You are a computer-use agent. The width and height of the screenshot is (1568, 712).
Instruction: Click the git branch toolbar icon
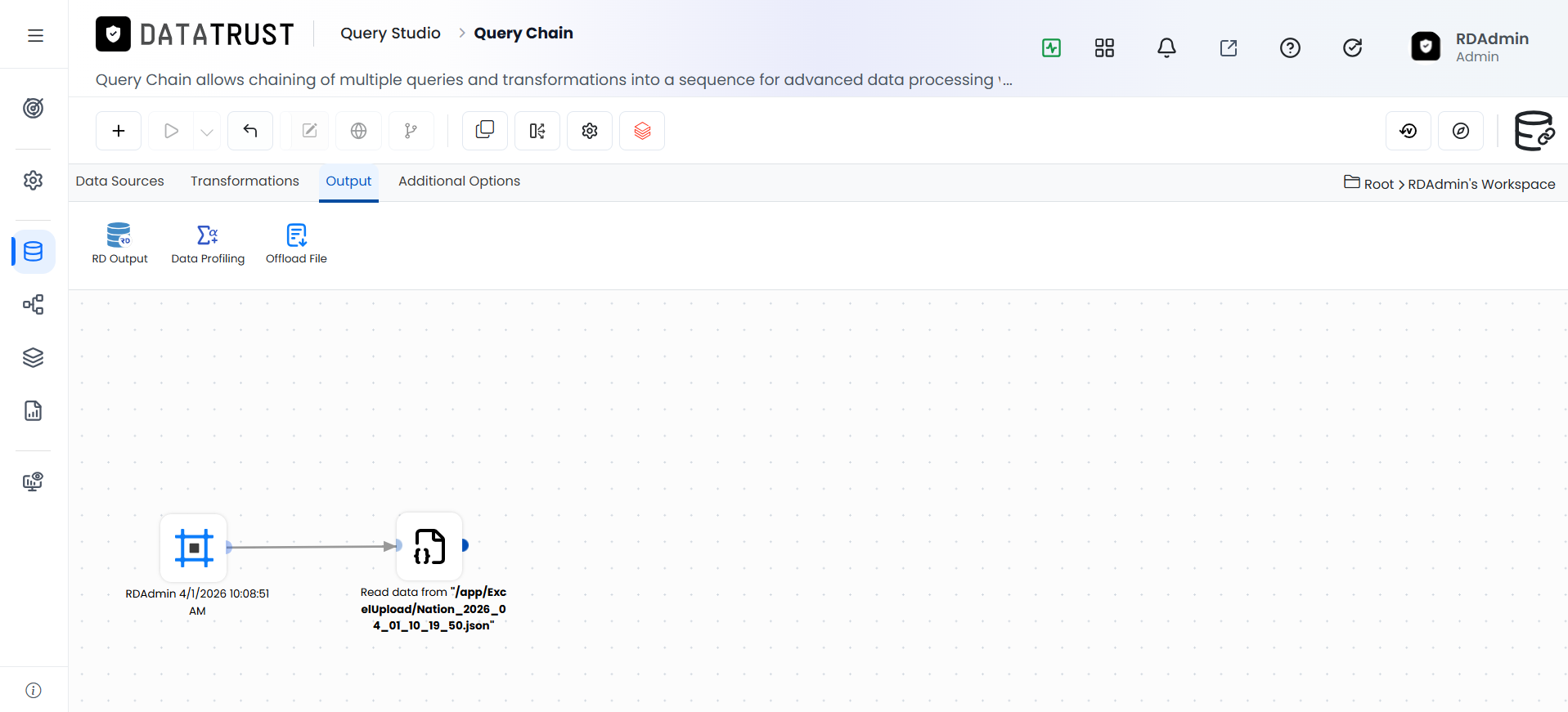pyautogui.click(x=411, y=131)
